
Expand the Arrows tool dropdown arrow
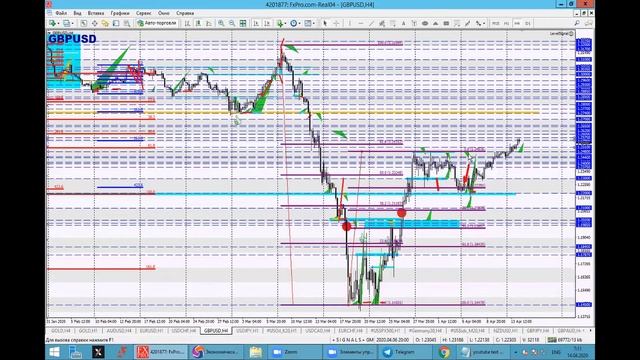(x=484, y=24)
